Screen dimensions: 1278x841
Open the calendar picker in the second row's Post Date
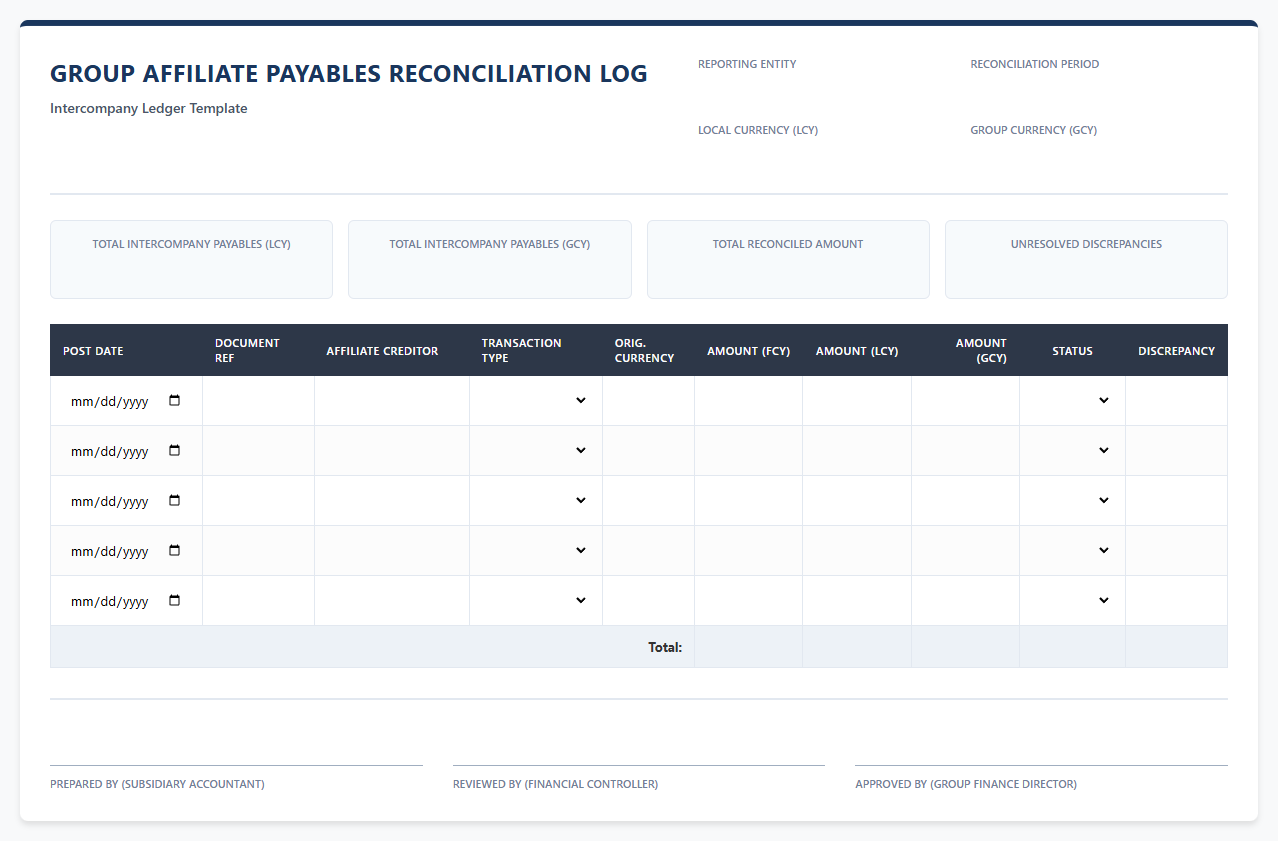click(175, 450)
